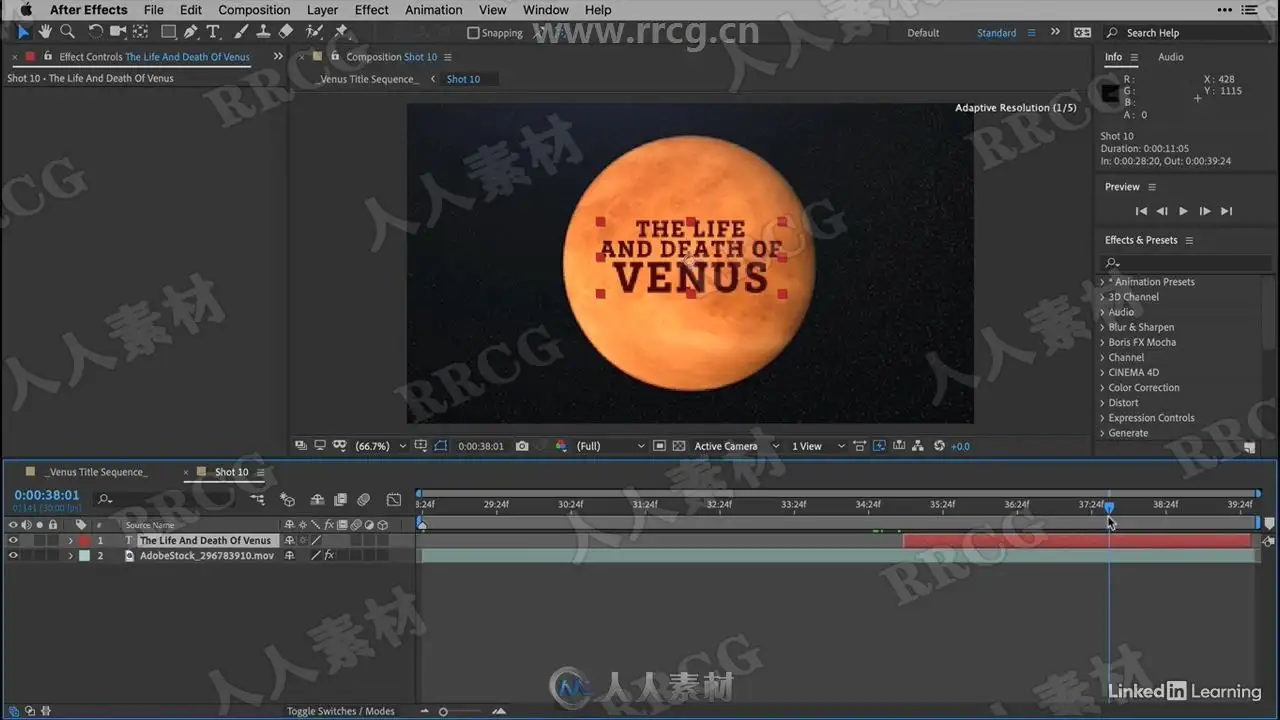Hide the AdobeStock_296783910.mov layer
This screenshot has height=720, width=1280.
[13, 556]
